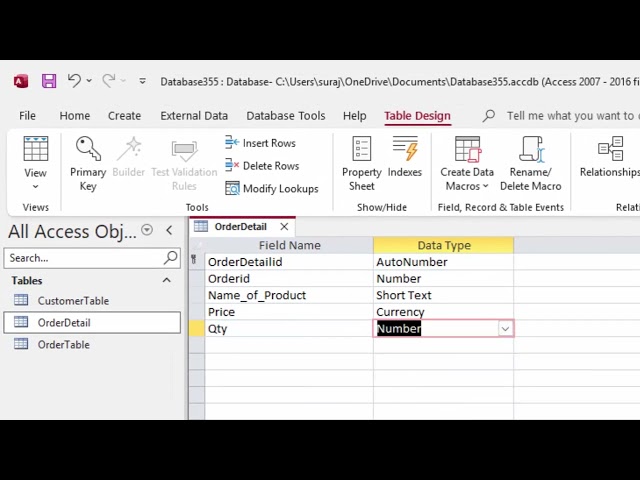Open the Undo history dropdown arrow
Image resolution: width=640 pixels, height=480 pixels.
(89, 81)
